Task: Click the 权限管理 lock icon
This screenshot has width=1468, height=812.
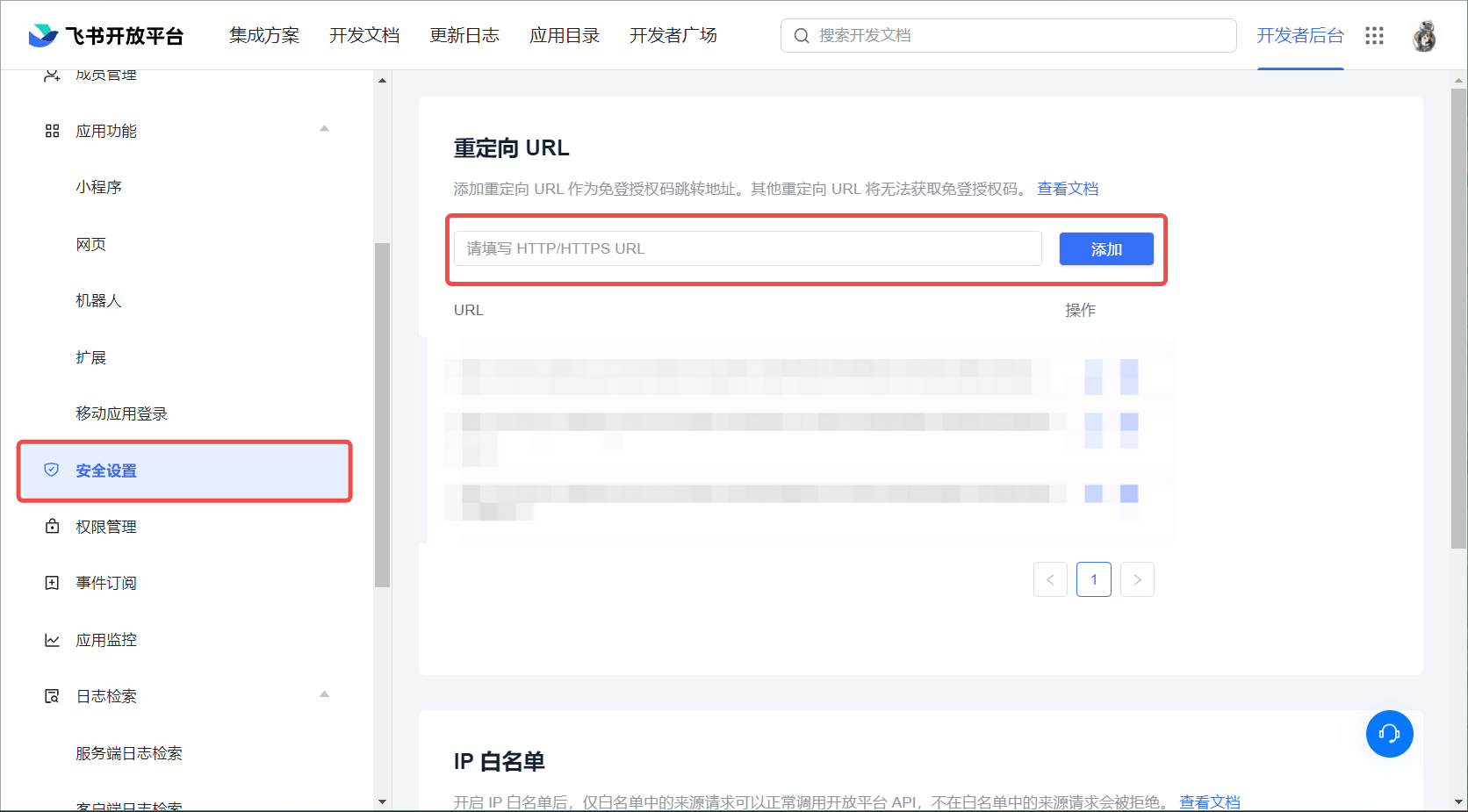Action: [x=52, y=527]
